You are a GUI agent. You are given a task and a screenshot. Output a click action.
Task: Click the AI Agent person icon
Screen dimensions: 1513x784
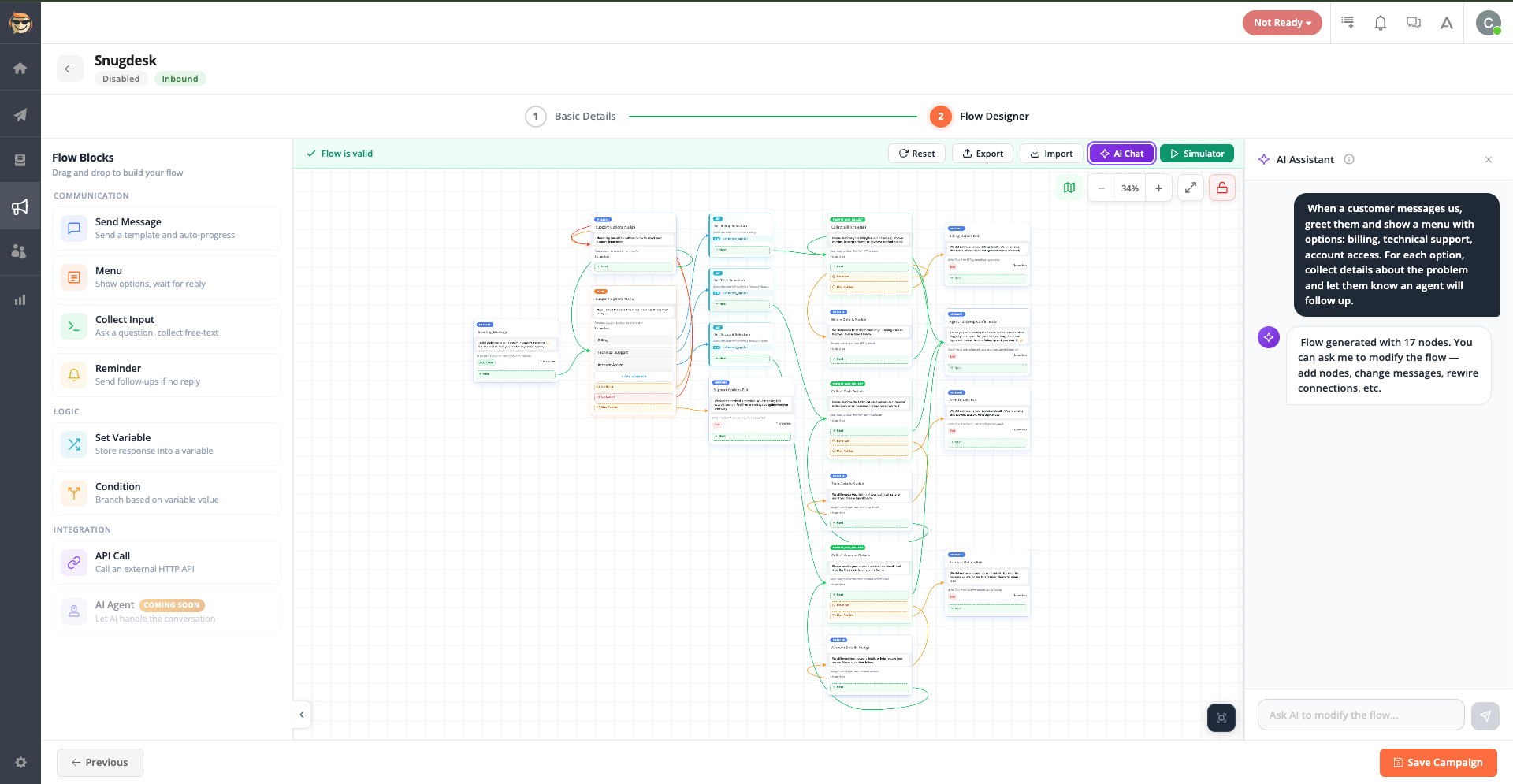(x=74, y=611)
